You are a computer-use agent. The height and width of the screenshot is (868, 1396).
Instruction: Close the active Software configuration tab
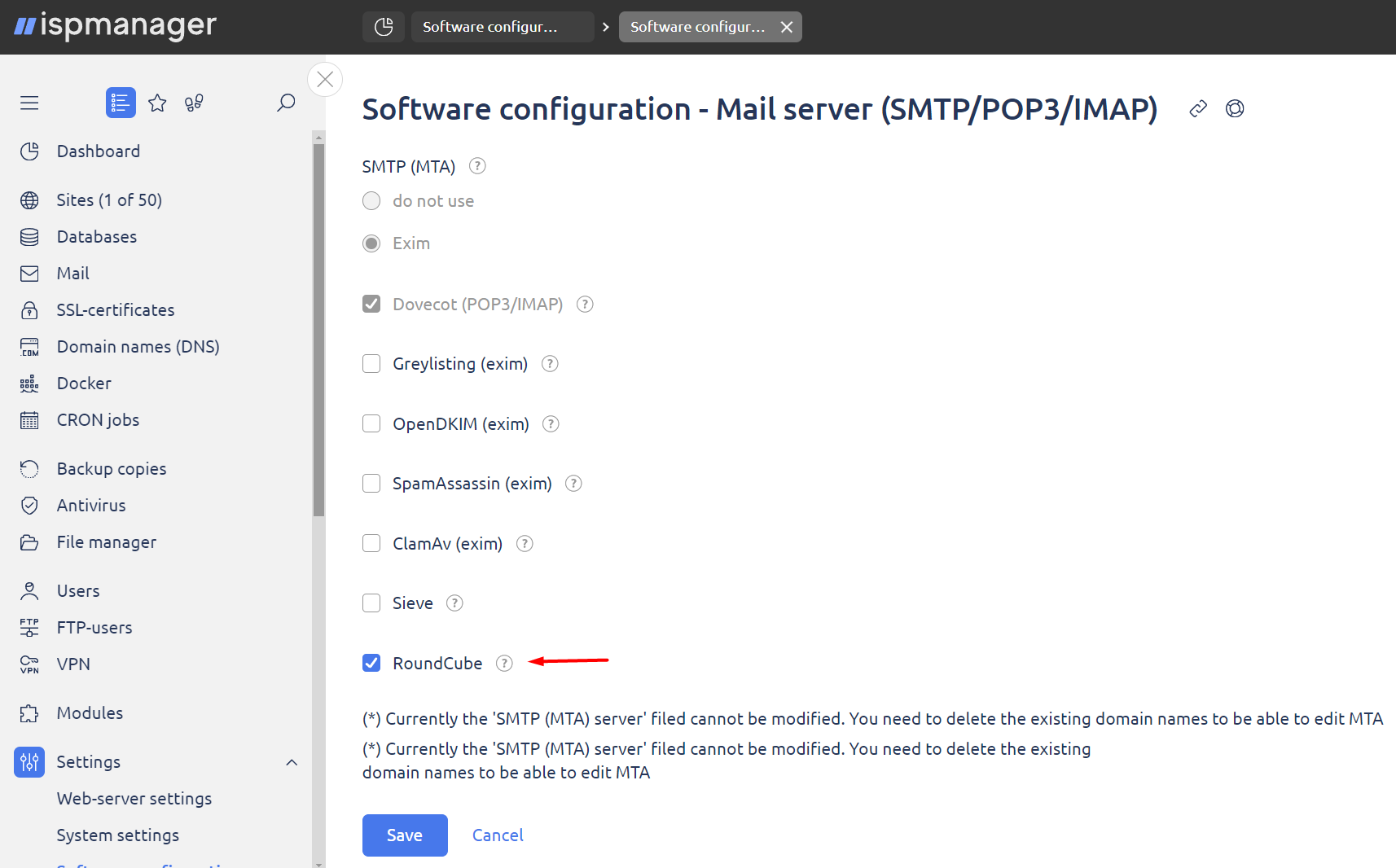coord(787,27)
